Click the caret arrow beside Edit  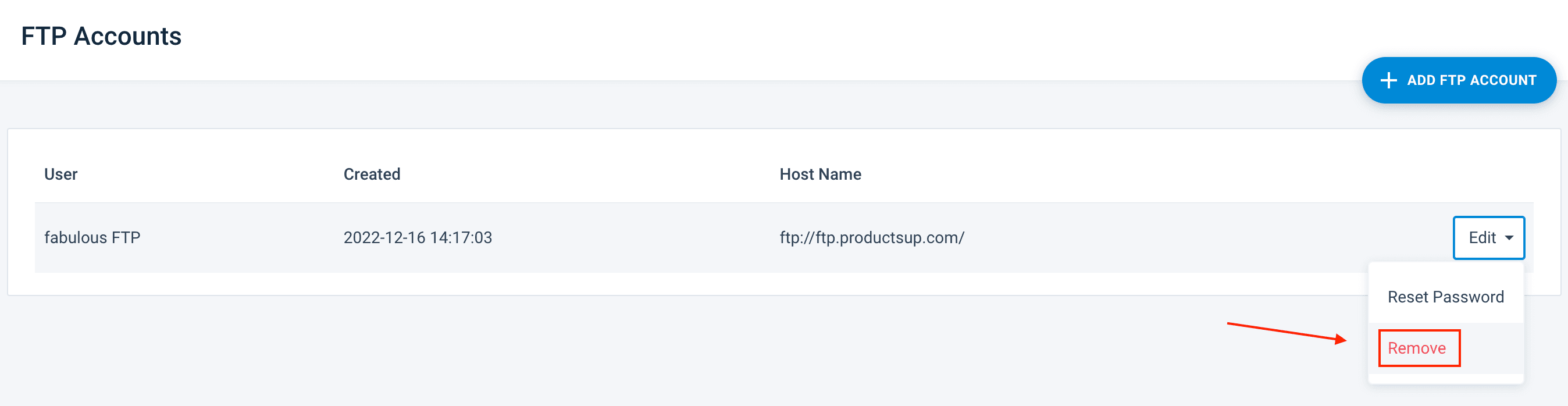coord(1509,238)
